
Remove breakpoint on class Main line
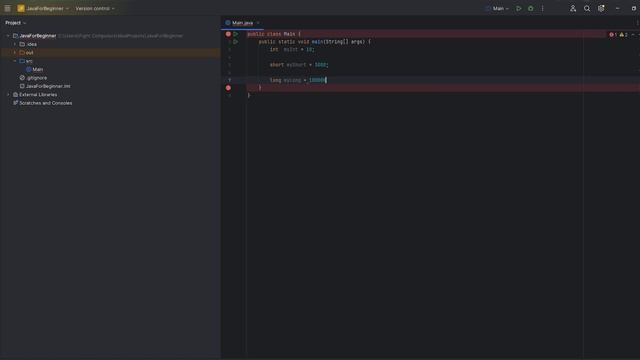coord(228,34)
